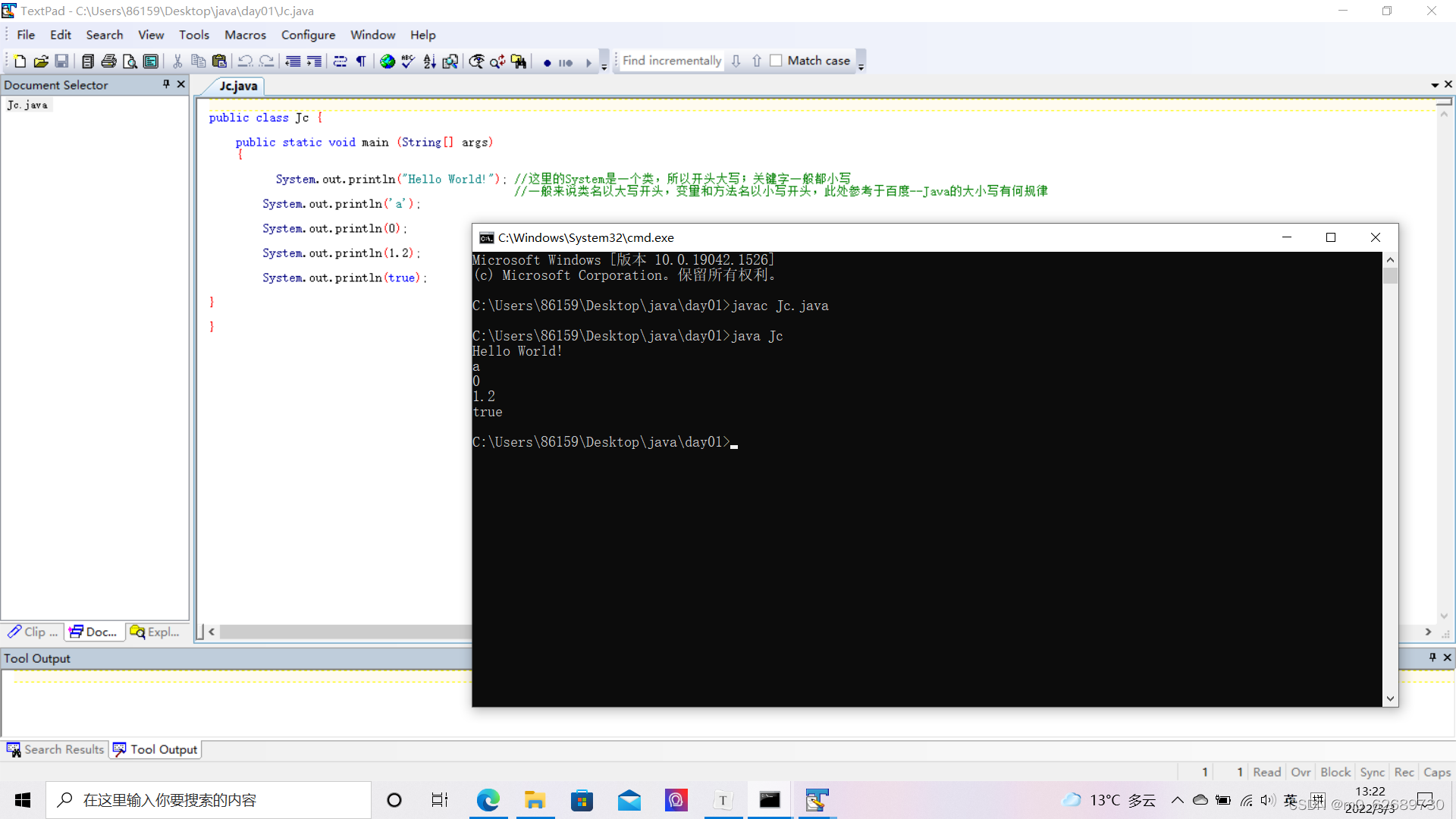The width and height of the screenshot is (1456, 819).
Task: Paste from clipboard using toolbar icon
Action: [x=219, y=61]
